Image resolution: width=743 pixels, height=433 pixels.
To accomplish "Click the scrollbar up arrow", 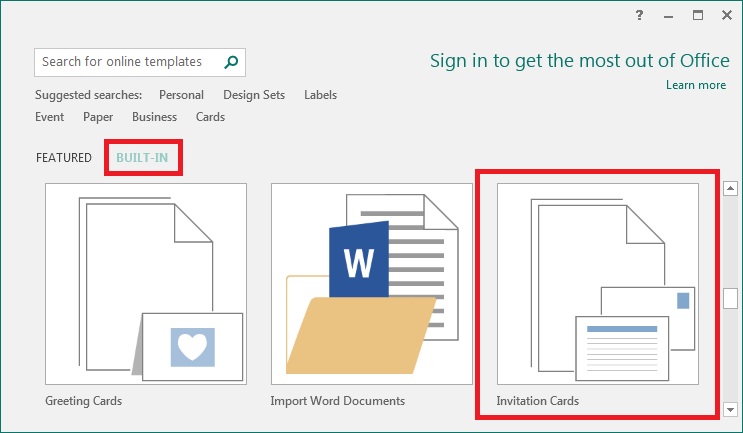I will click(x=730, y=188).
